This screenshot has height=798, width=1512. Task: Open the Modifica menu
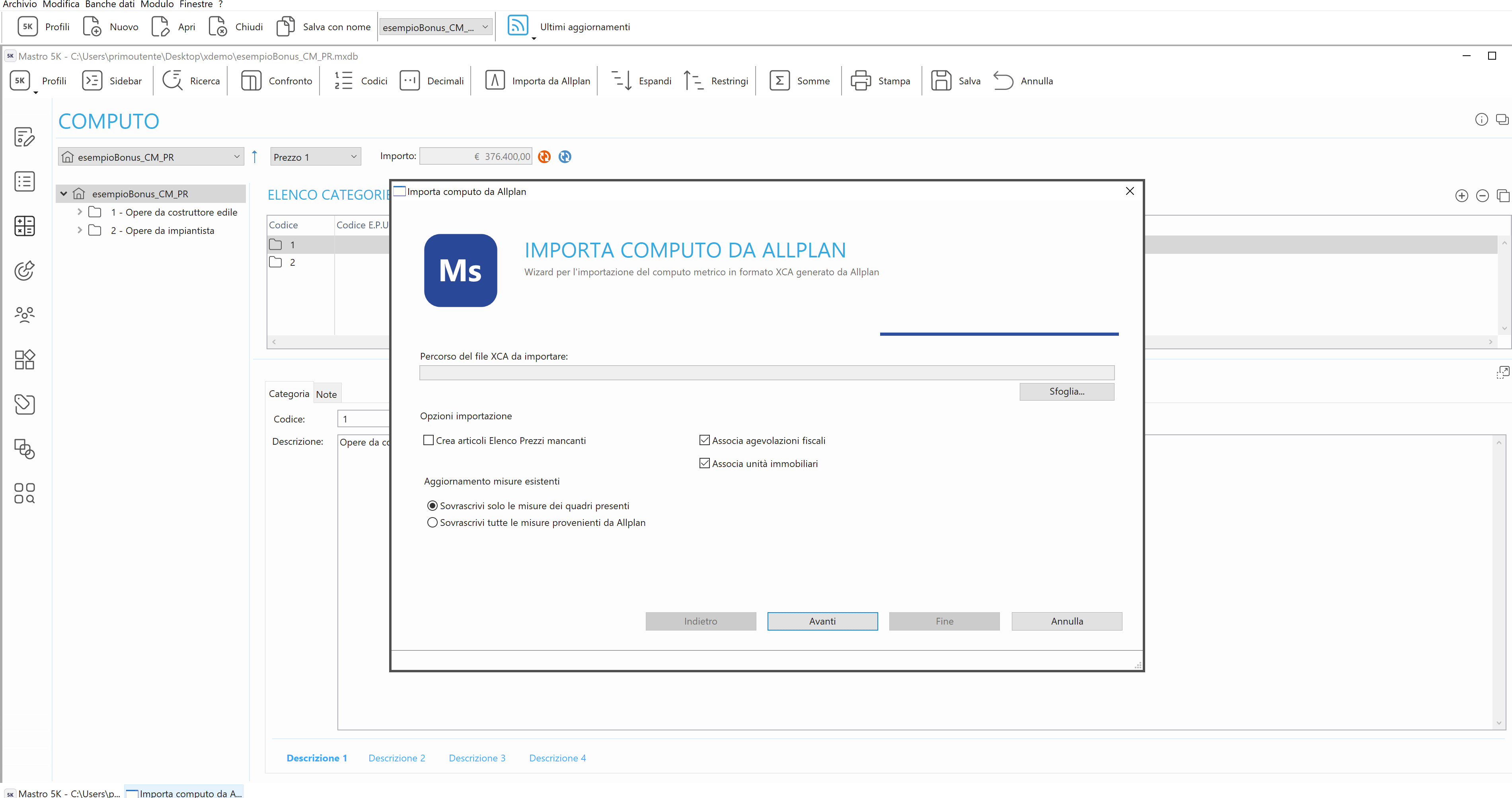pos(61,5)
